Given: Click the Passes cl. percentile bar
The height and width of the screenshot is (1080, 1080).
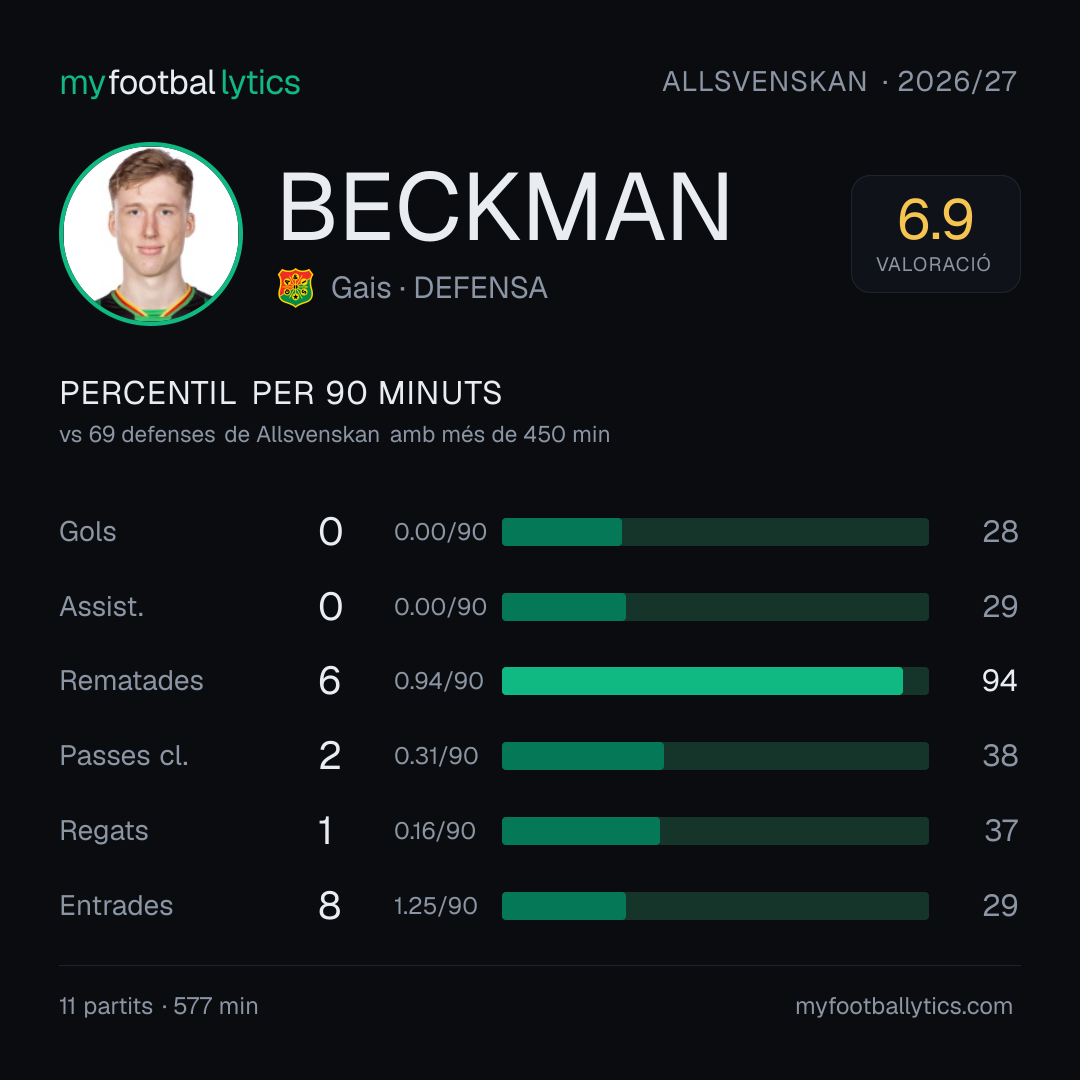Looking at the screenshot, I should pos(715,756).
